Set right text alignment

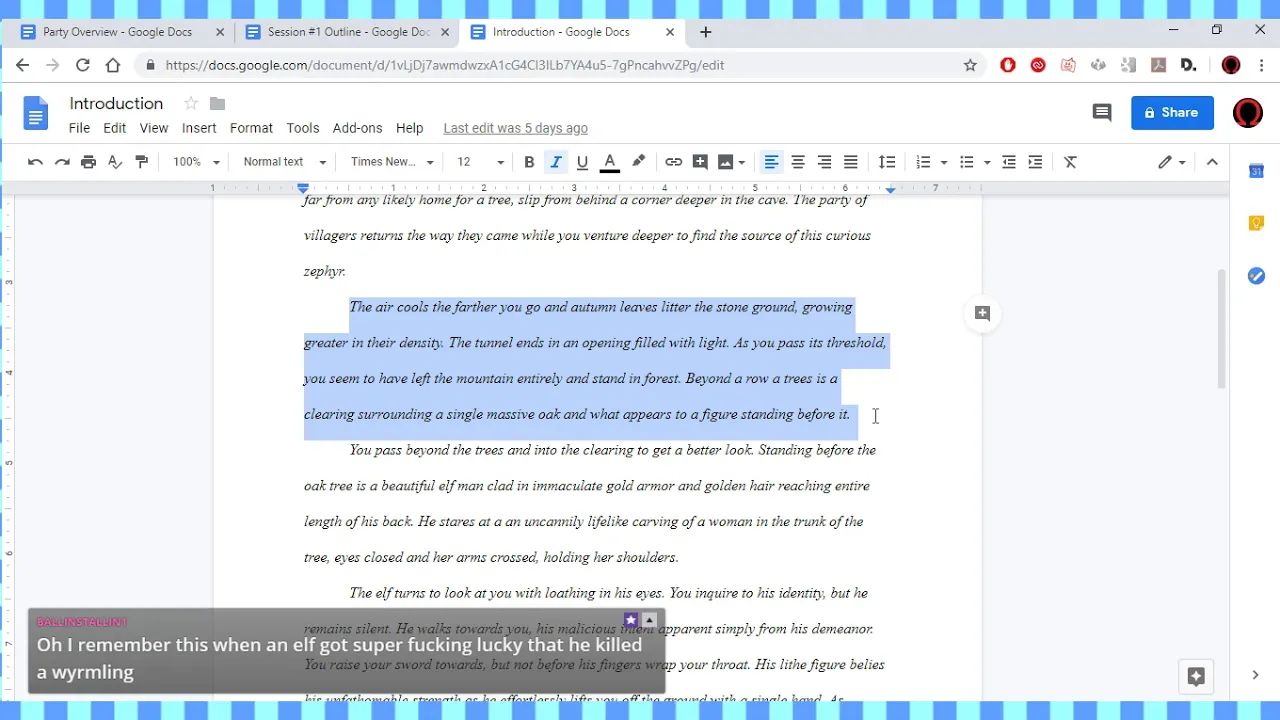coord(824,162)
